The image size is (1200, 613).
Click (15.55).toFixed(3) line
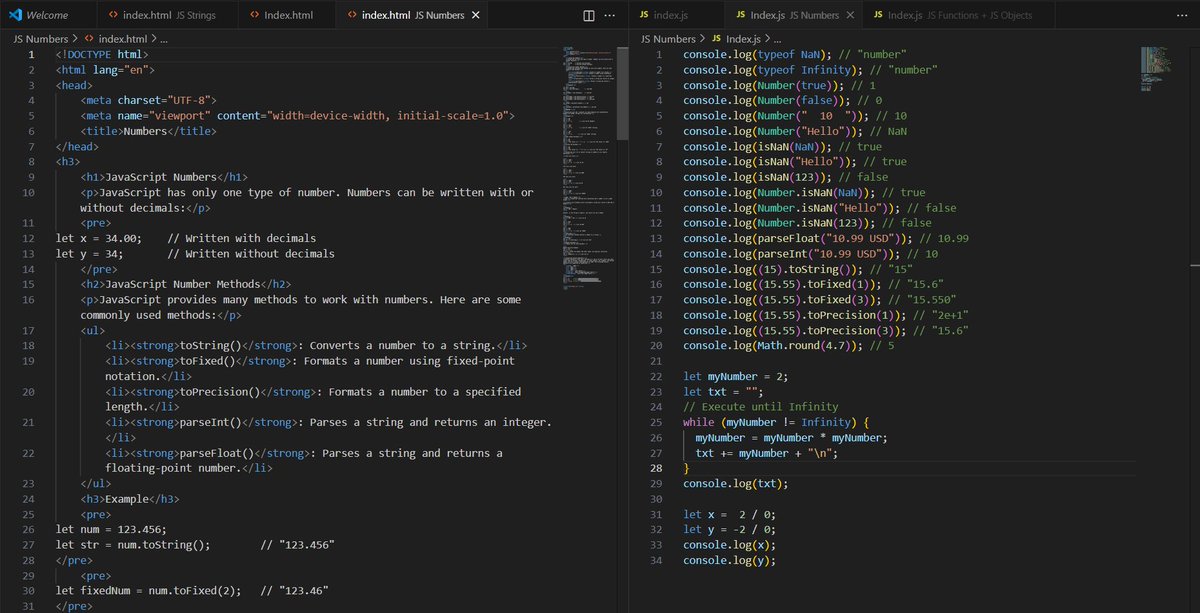pos(819,300)
